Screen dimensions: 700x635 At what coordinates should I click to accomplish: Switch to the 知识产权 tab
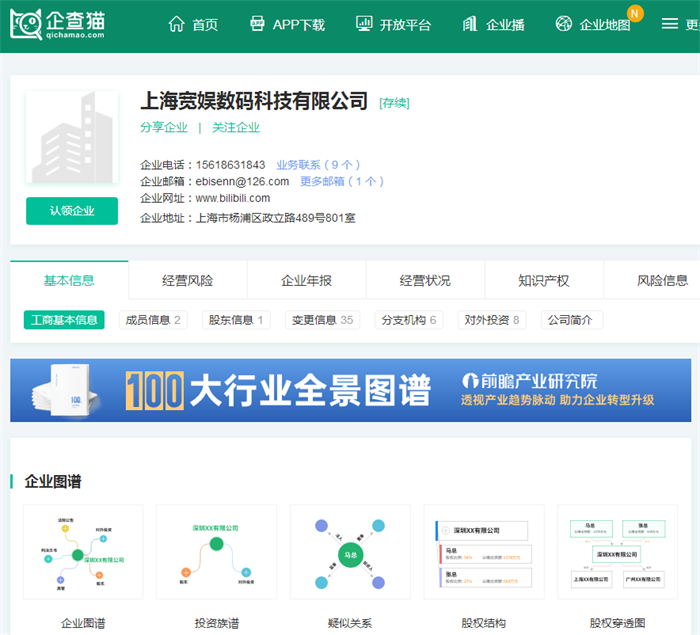tap(543, 281)
